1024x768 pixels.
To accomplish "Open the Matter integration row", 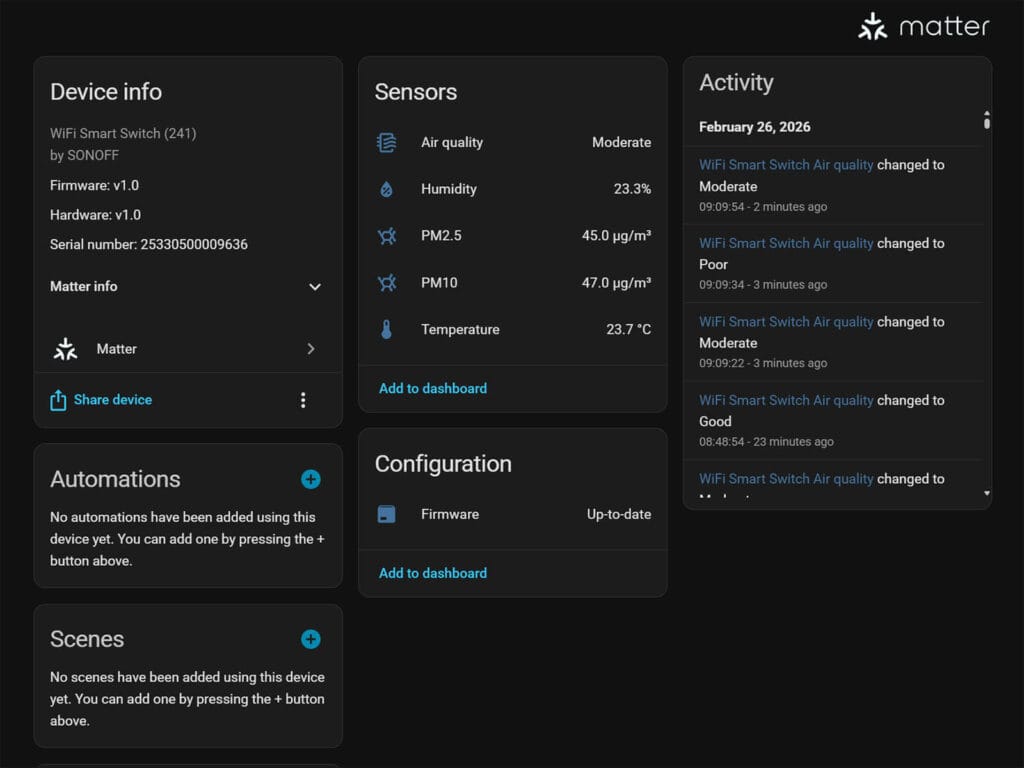I will point(187,349).
